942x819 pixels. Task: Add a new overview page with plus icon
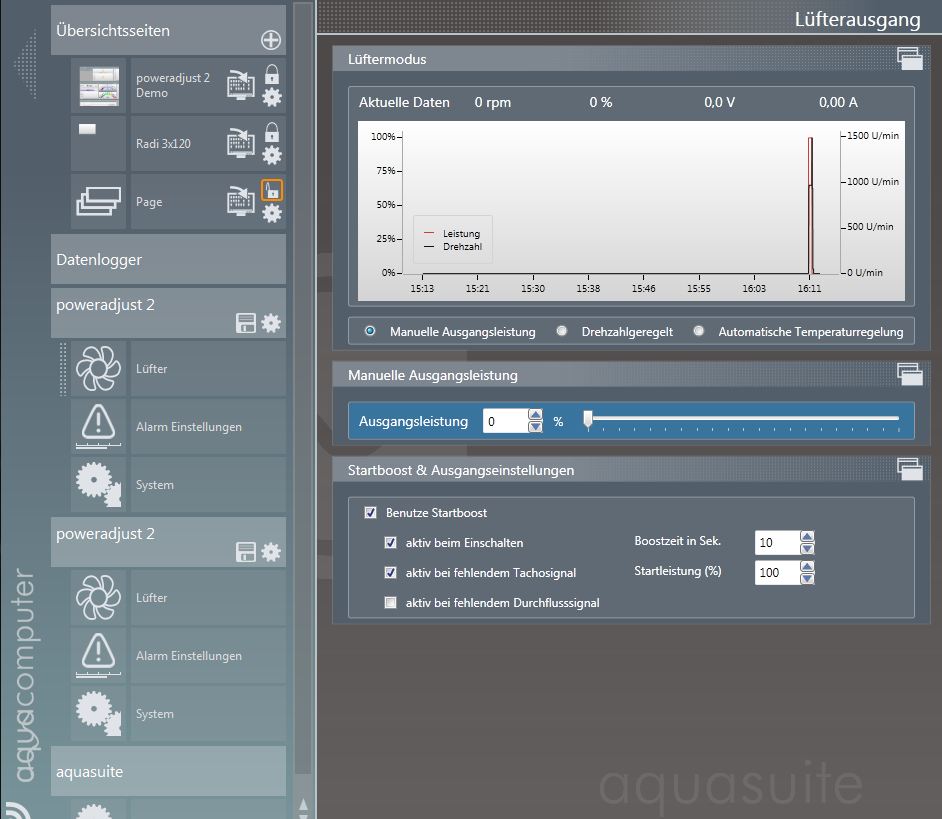tap(271, 40)
